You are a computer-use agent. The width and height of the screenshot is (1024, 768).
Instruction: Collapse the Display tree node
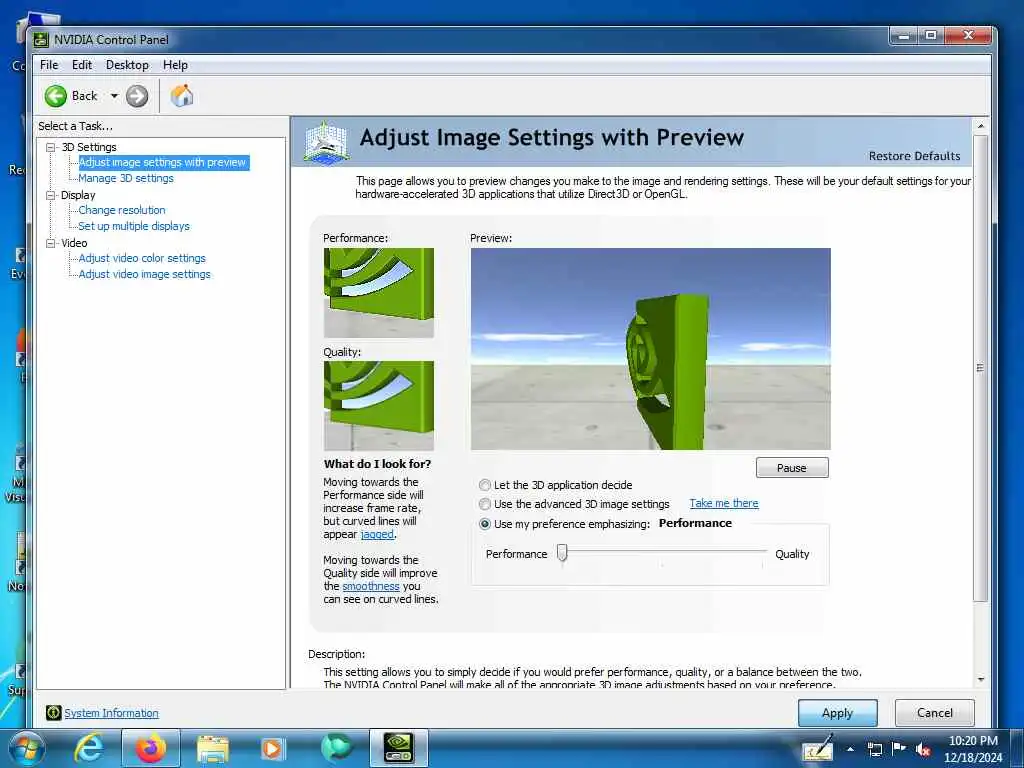[50, 195]
